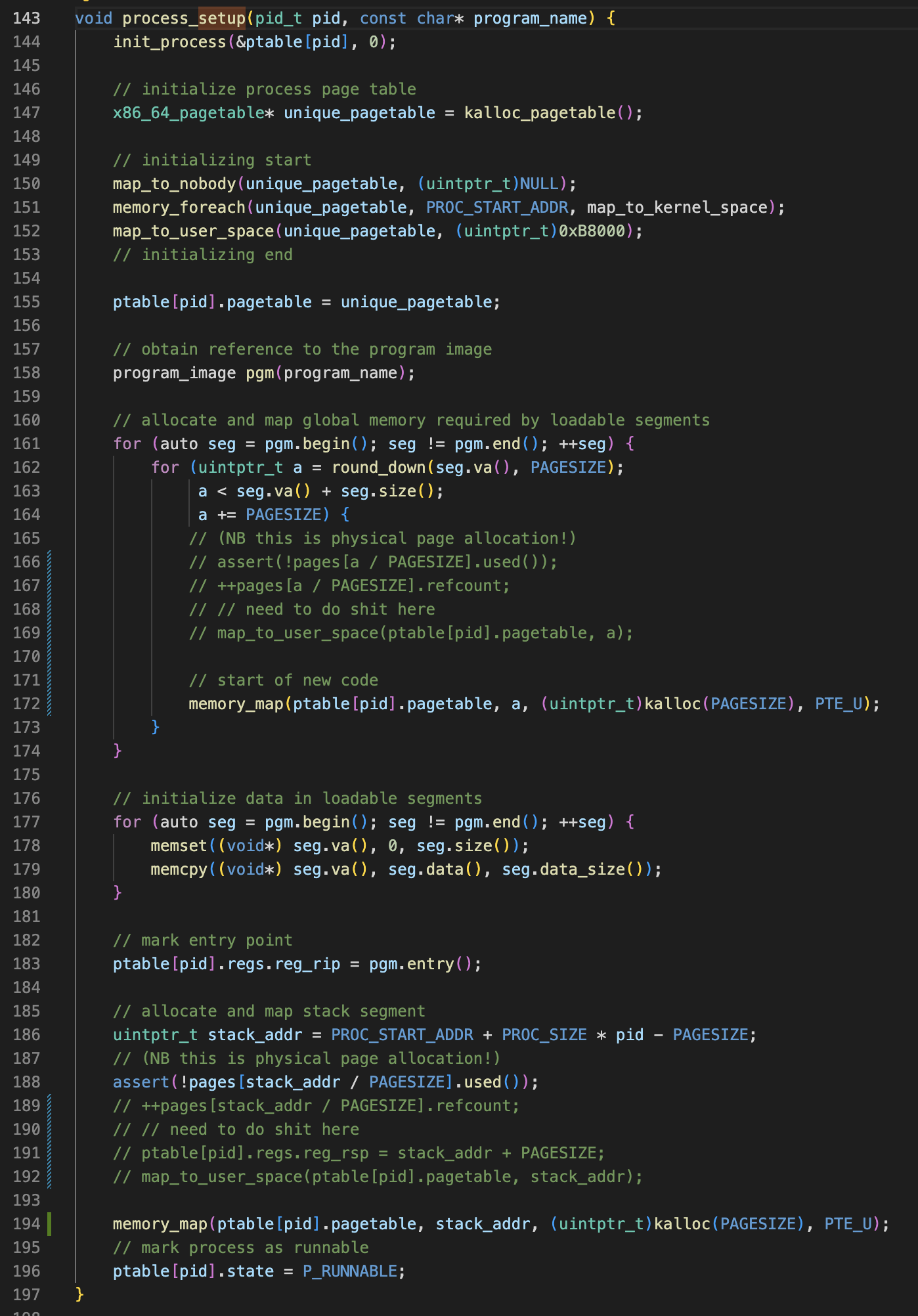Click the init_process call on line 144
This screenshot has height=1316, width=918.
[169, 42]
